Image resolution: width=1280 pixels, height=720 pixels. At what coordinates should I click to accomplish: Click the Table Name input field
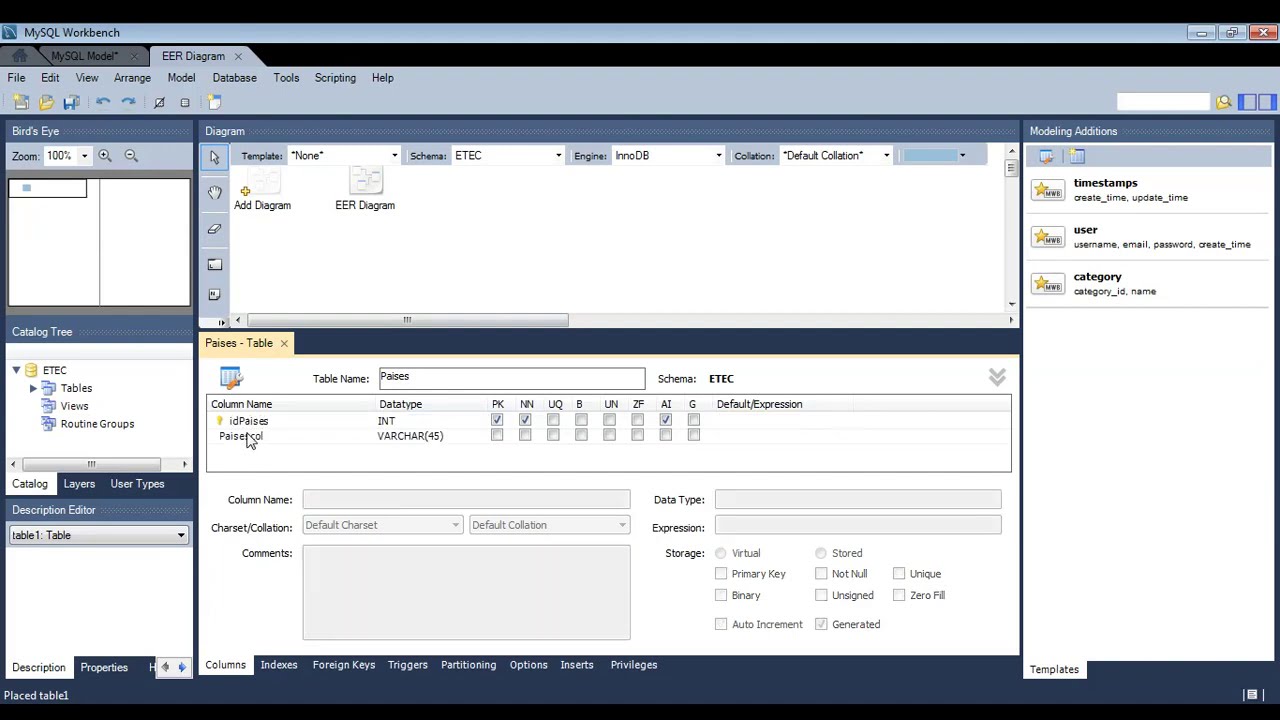(x=512, y=378)
